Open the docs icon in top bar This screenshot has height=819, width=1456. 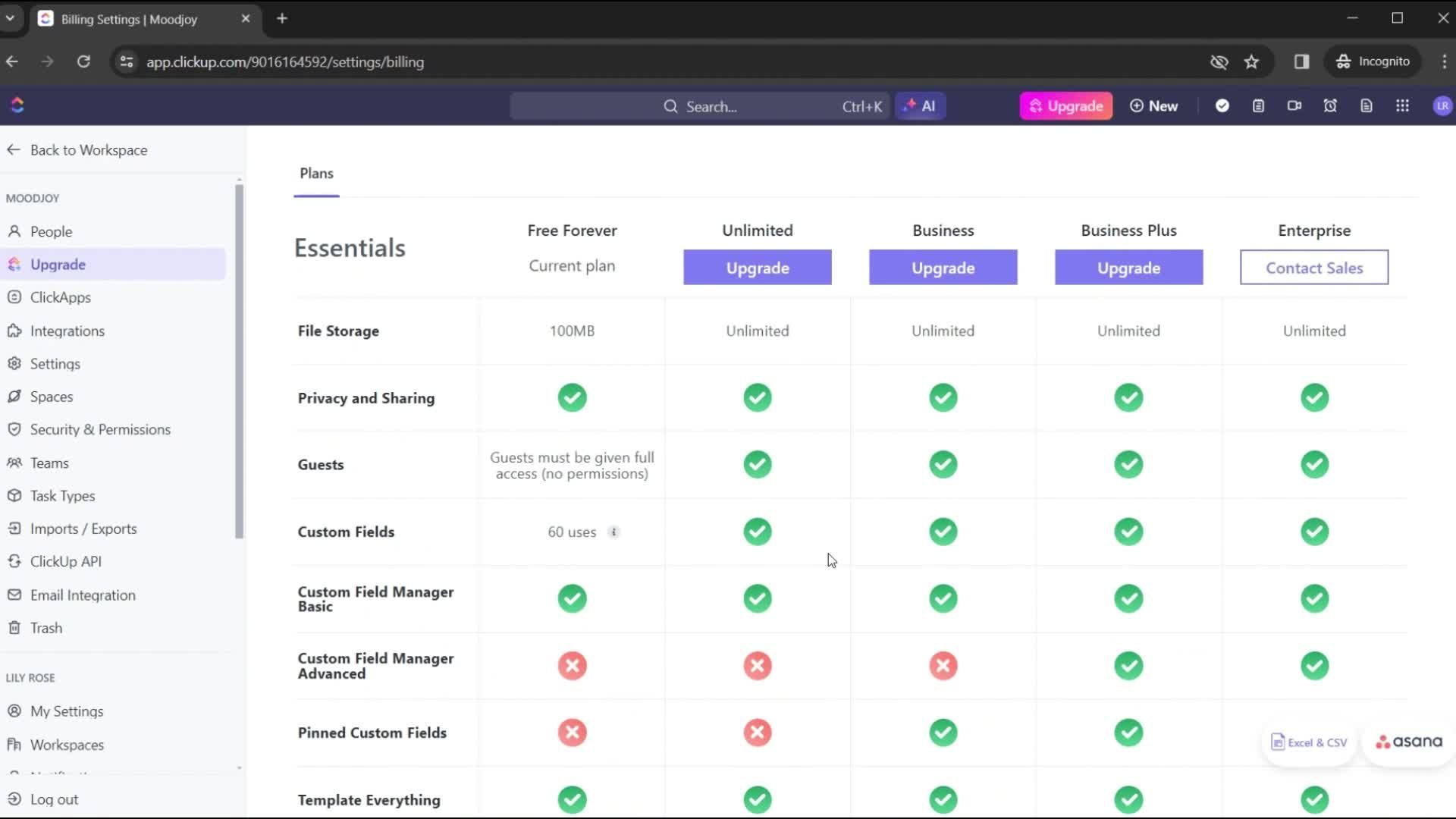[x=1367, y=106]
